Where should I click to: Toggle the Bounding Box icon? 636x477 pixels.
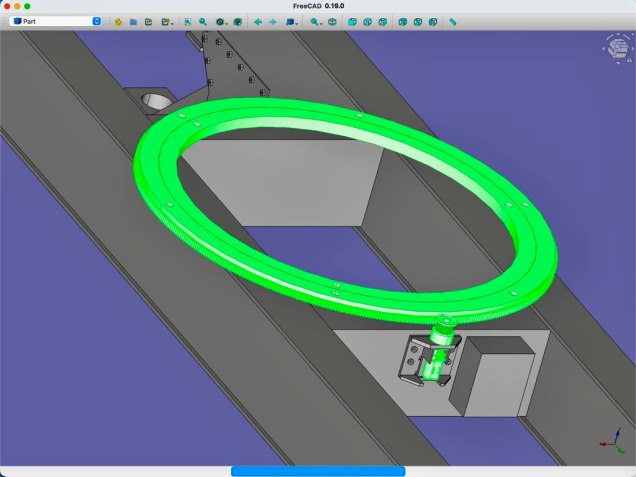tap(237, 21)
